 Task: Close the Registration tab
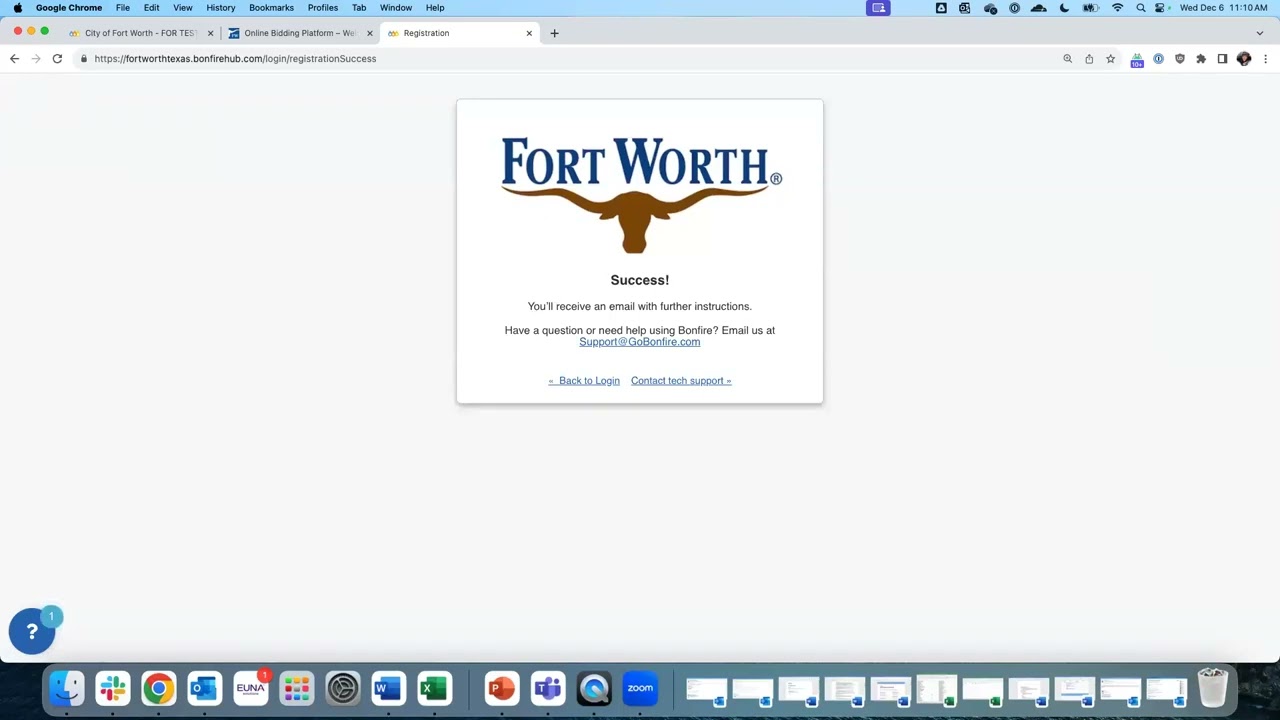pos(529,33)
